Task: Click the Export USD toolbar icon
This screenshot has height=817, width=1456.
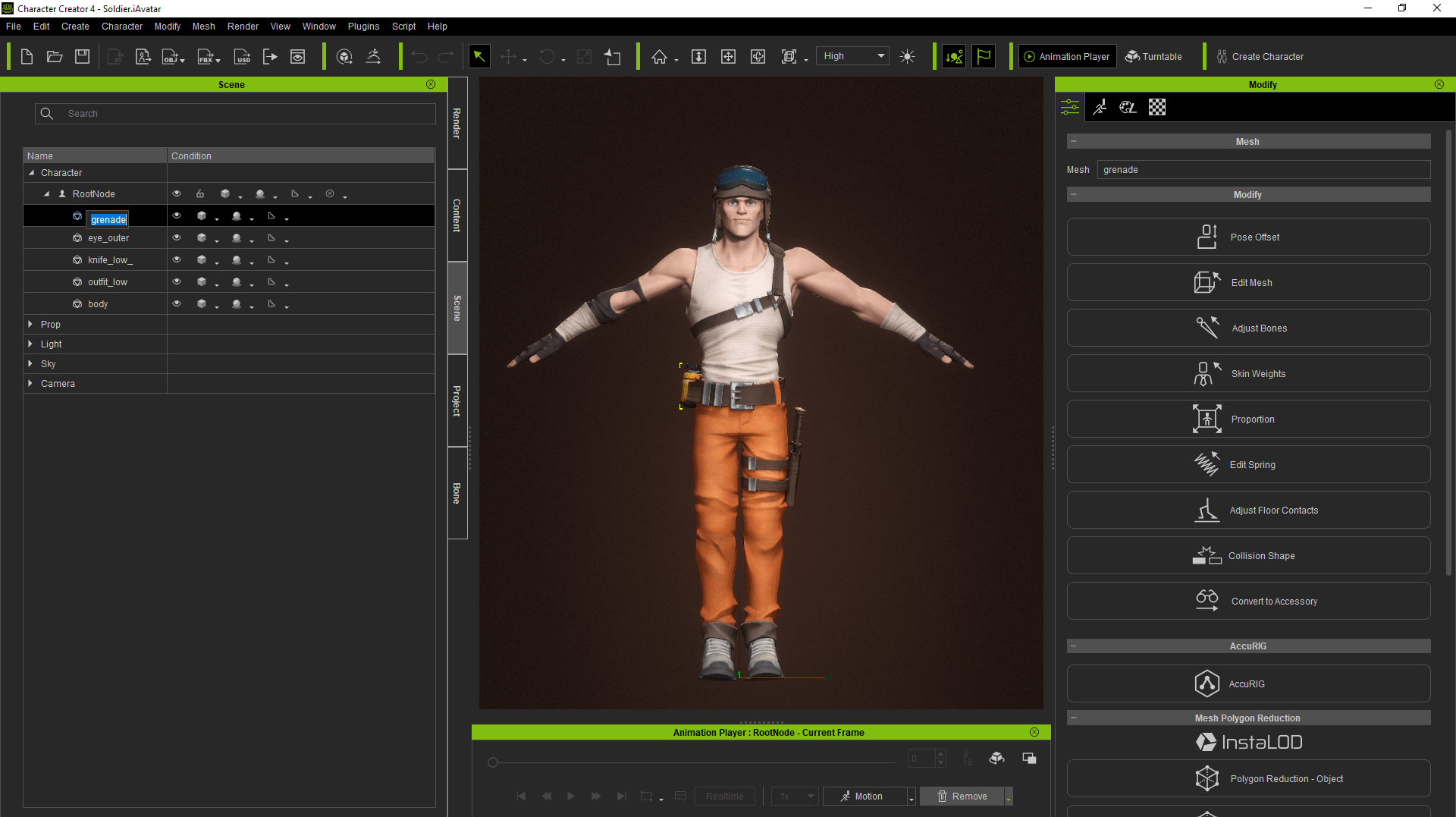Action: (243, 57)
